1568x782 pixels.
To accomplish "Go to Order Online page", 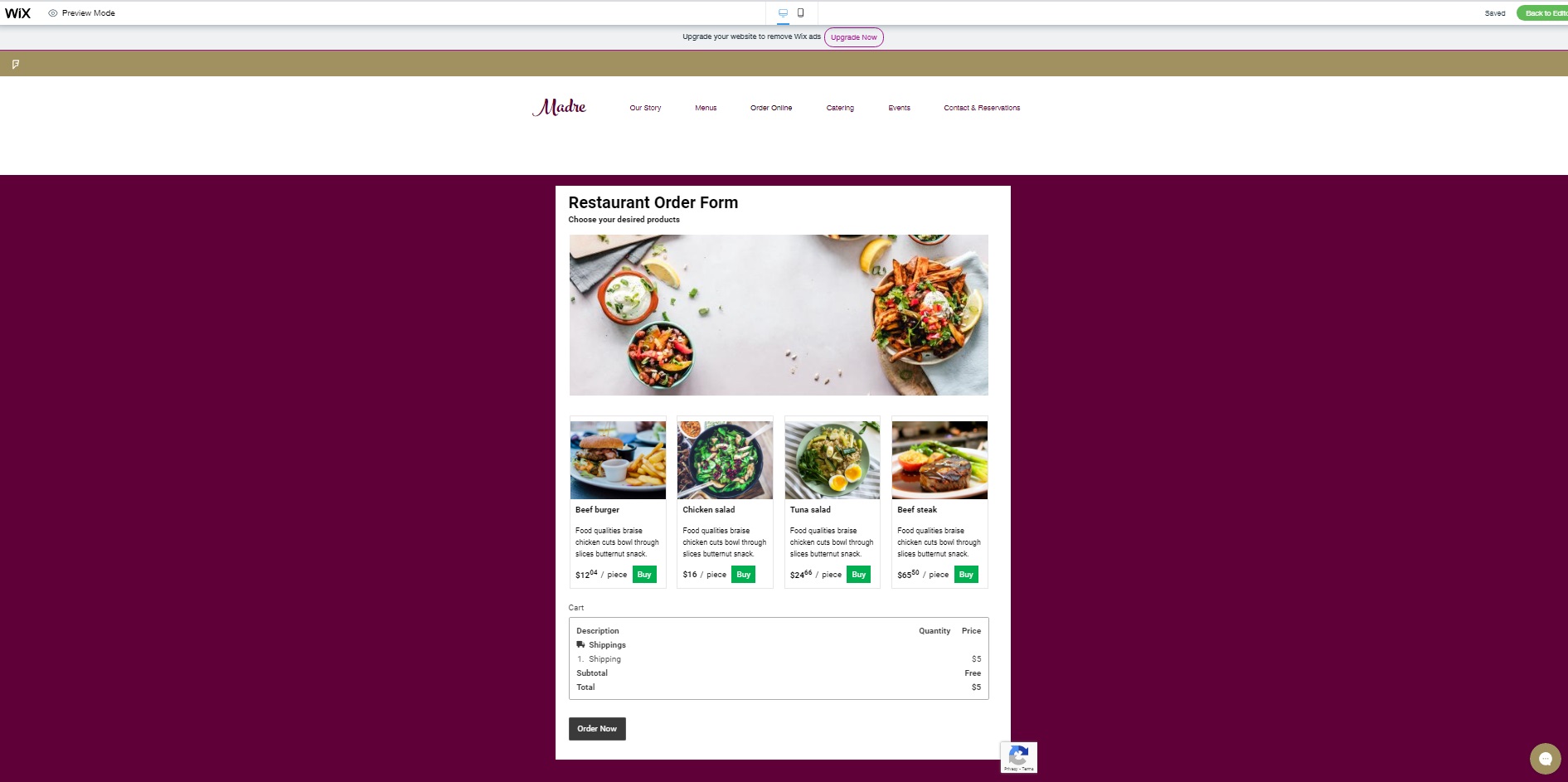I will click(771, 108).
